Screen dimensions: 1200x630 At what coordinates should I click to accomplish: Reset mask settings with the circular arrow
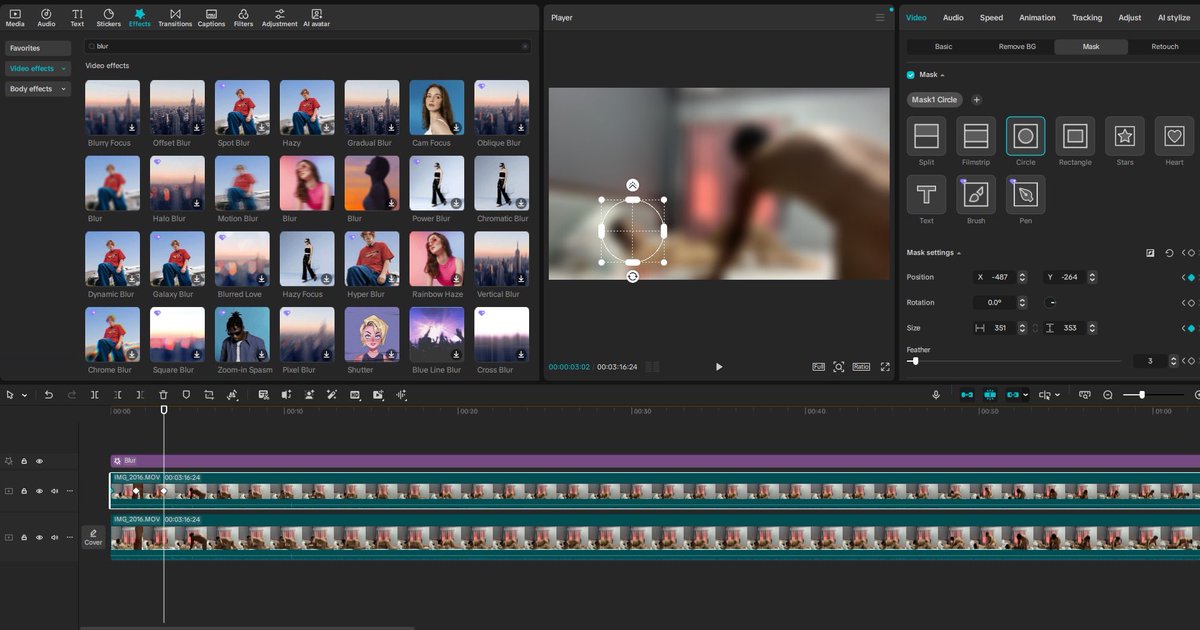point(1169,253)
